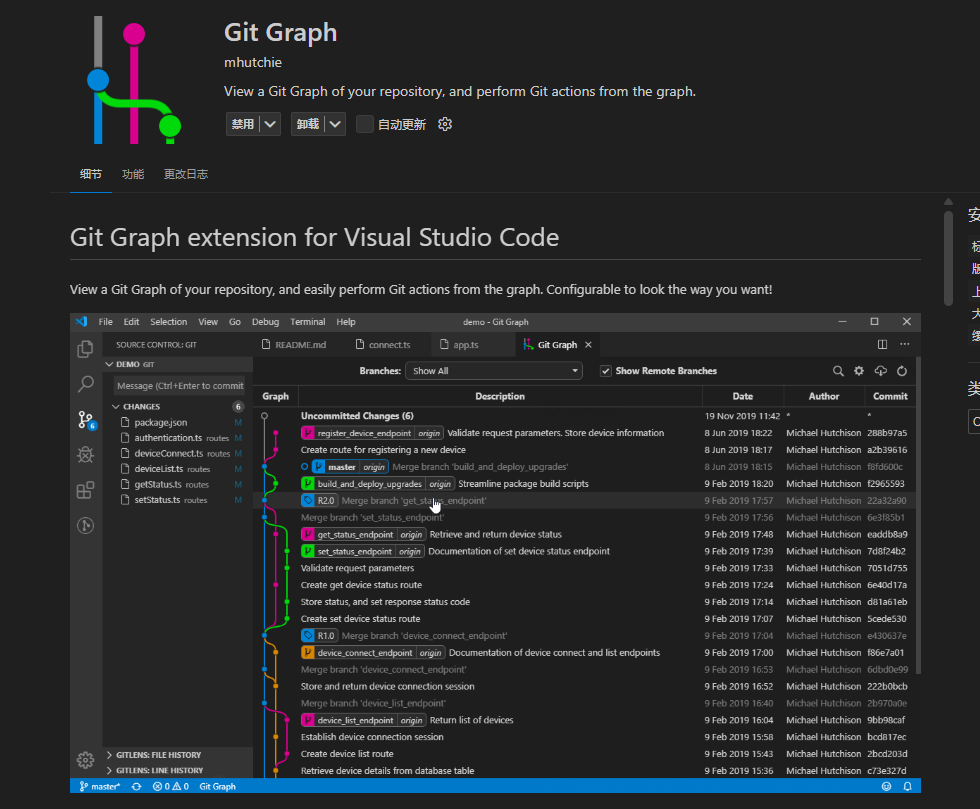Open the Branches Show All dropdown
This screenshot has width=980, height=809.
(x=494, y=371)
